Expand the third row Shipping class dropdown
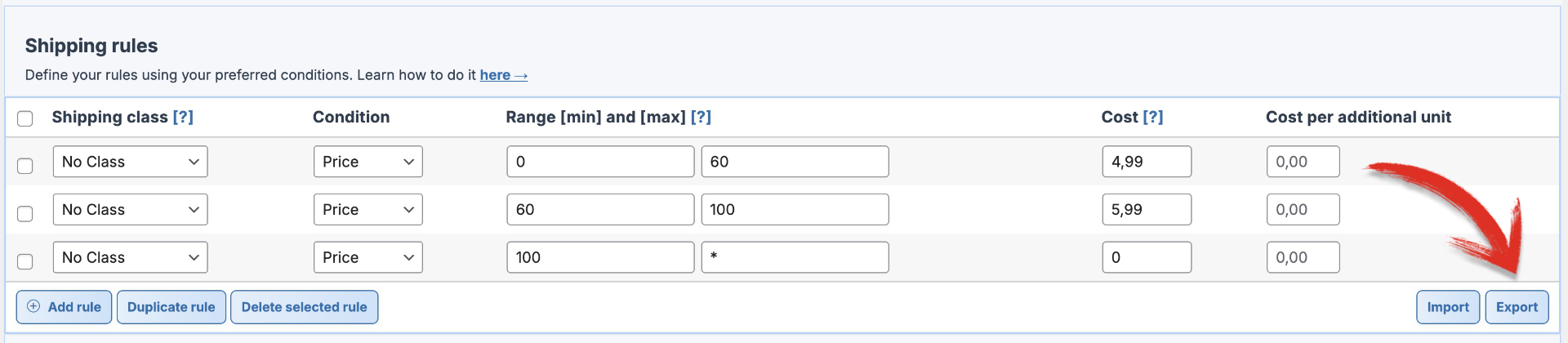Image resolution: width=1568 pixels, height=343 pixels. (130, 258)
